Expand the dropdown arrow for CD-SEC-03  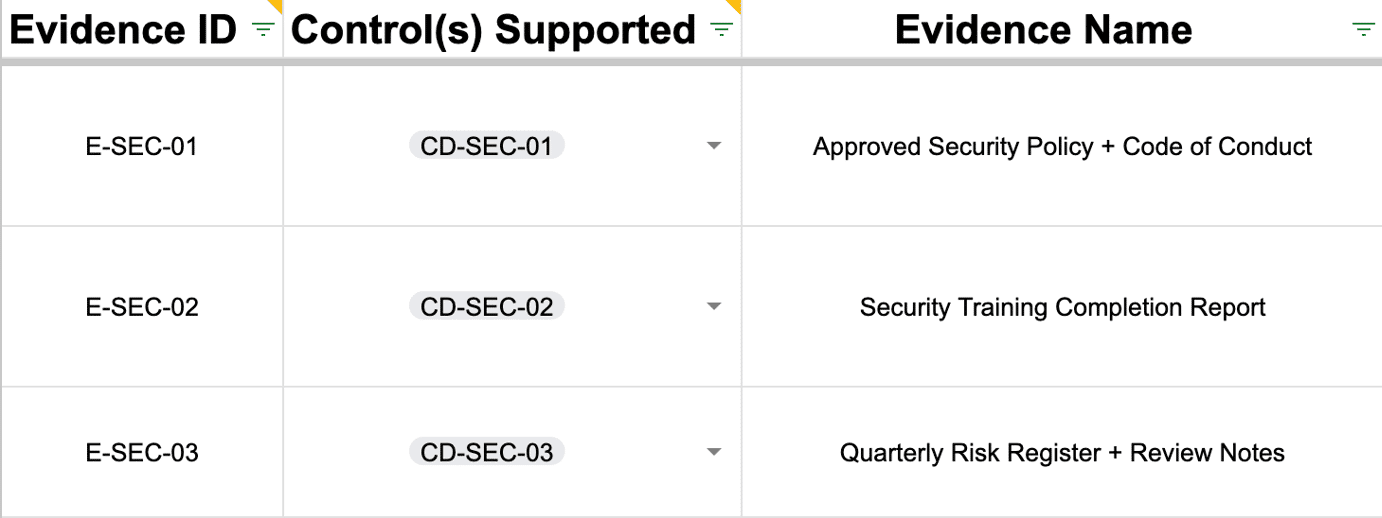point(713,452)
